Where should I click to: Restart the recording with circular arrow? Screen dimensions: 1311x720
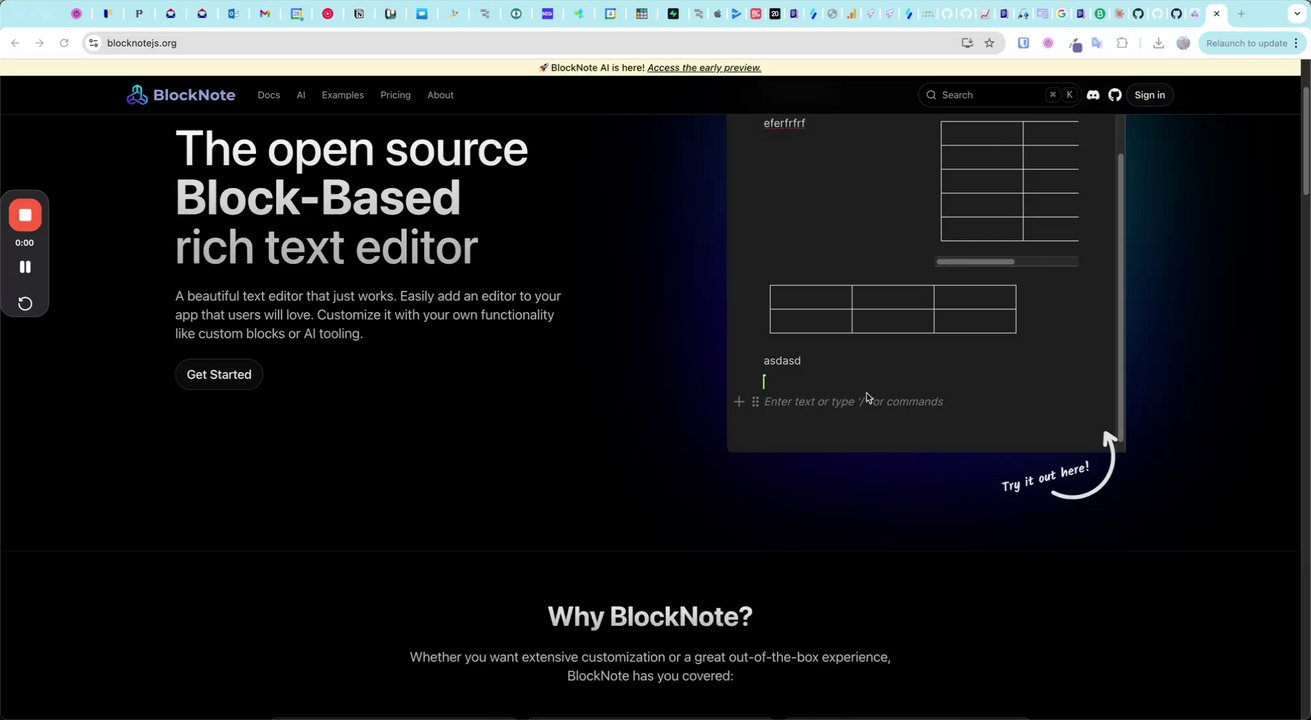(25, 304)
